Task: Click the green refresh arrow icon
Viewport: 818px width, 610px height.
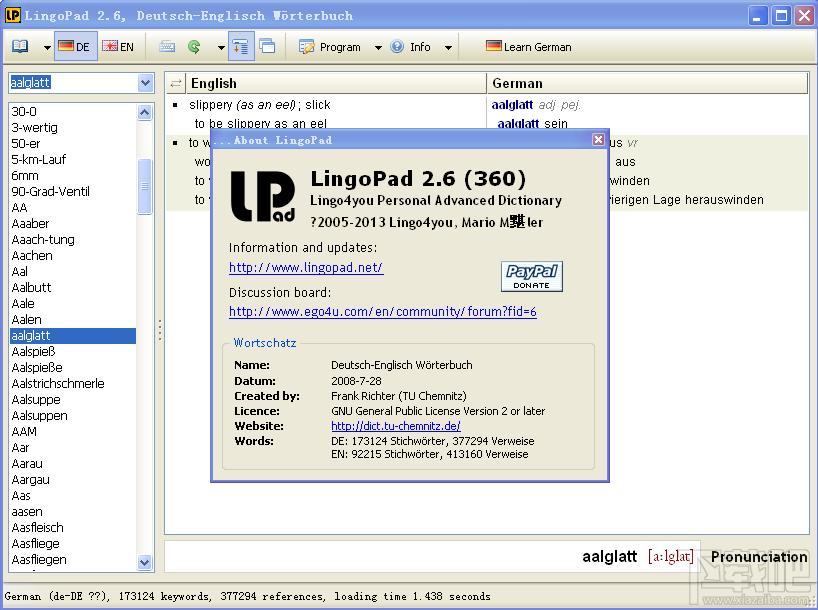Action: [x=195, y=47]
